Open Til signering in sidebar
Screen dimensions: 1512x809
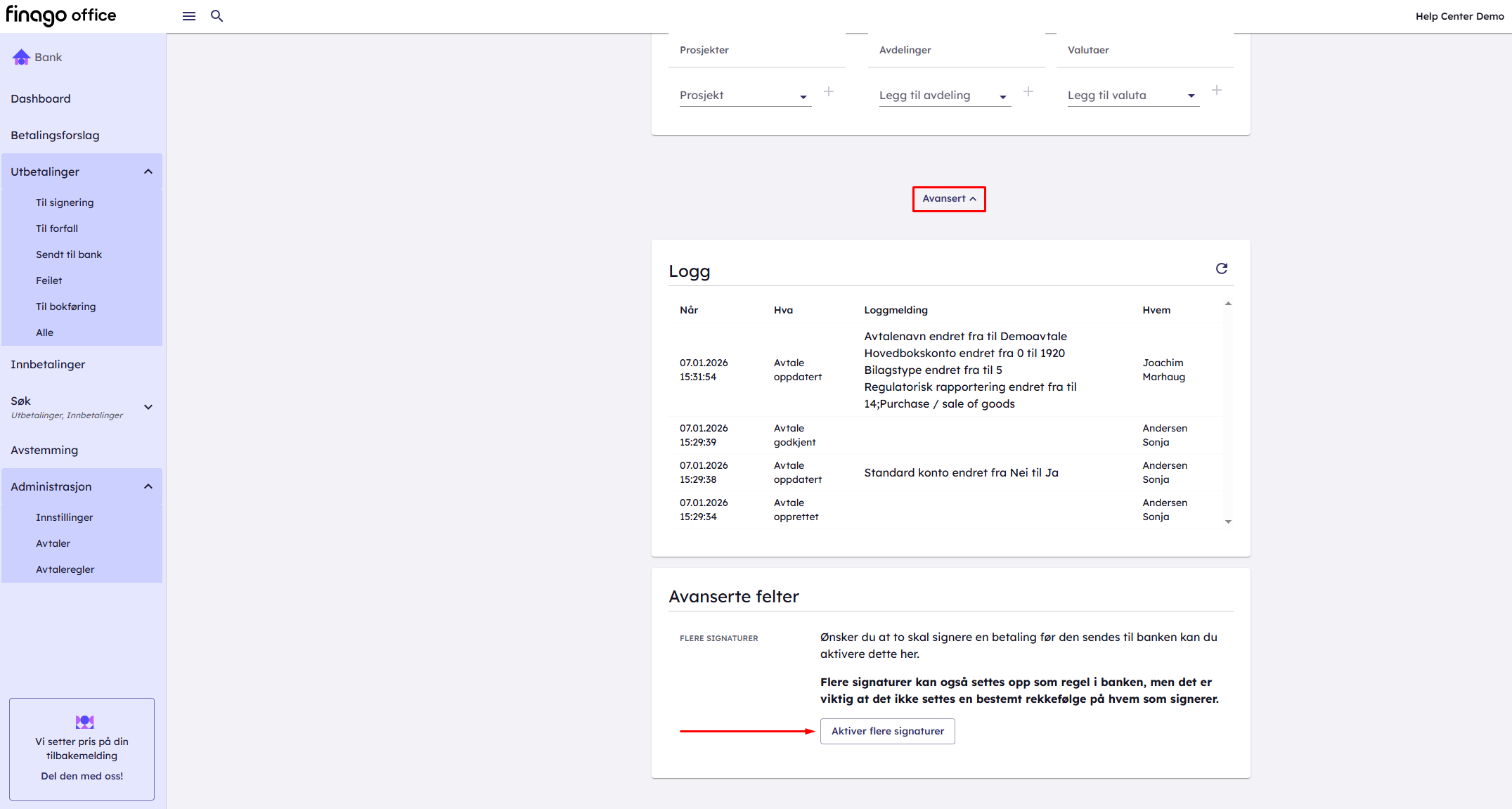(65, 202)
